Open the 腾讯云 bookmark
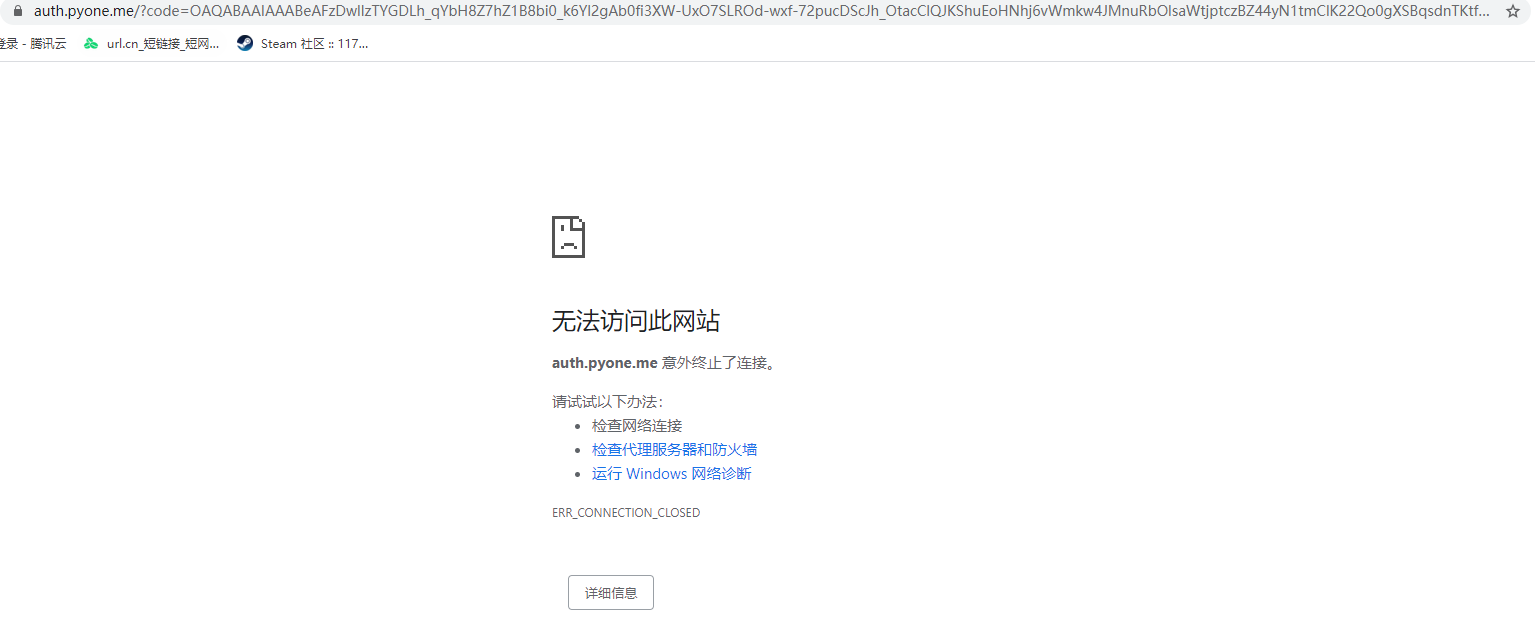This screenshot has width=1535, height=643. (33, 44)
